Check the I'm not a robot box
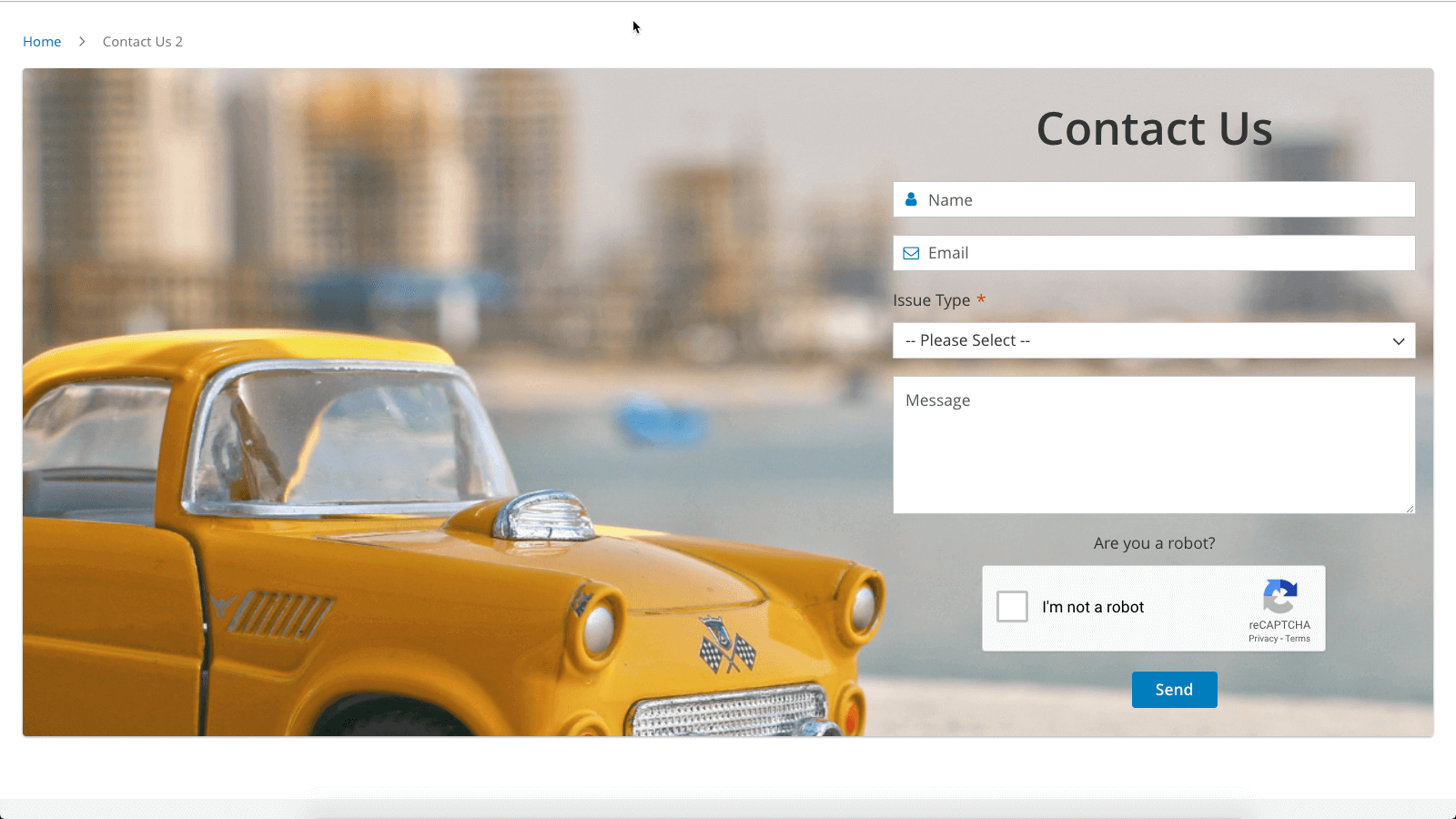This screenshot has width=1456, height=819. click(x=1012, y=606)
